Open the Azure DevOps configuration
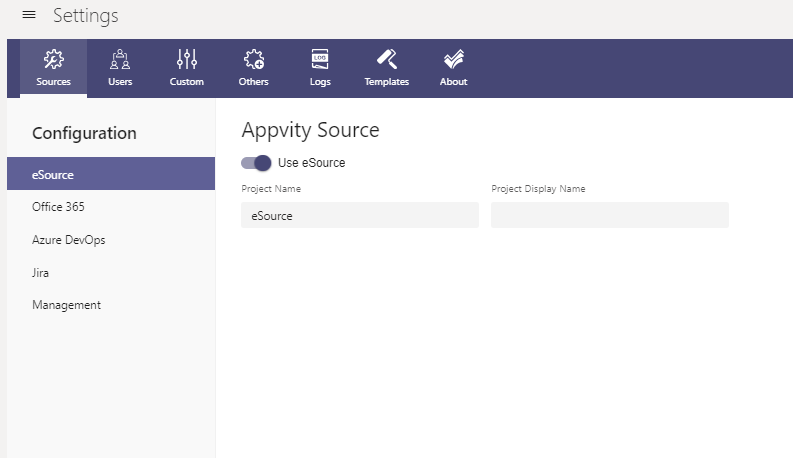Screen dimensions: 793x458 tap(68, 240)
